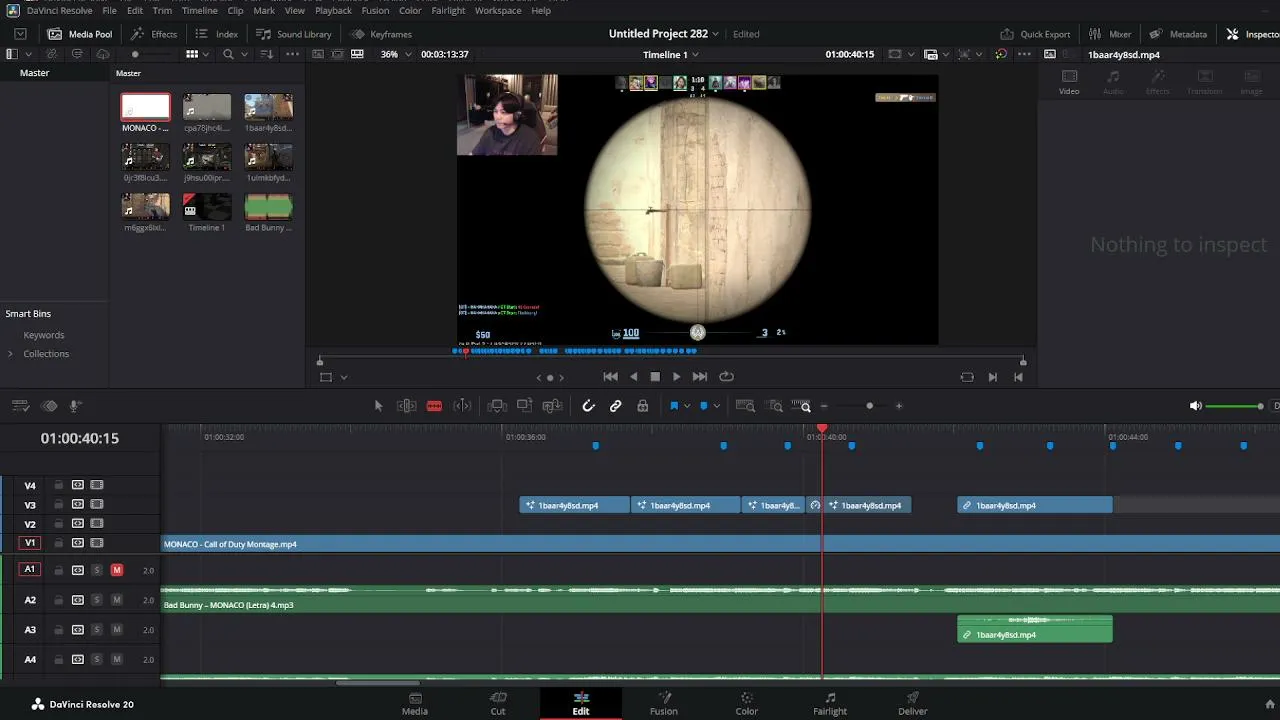1280x720 pixels.
Task: Select the MONACO clip thumbnail
Action: pos(146,107)
